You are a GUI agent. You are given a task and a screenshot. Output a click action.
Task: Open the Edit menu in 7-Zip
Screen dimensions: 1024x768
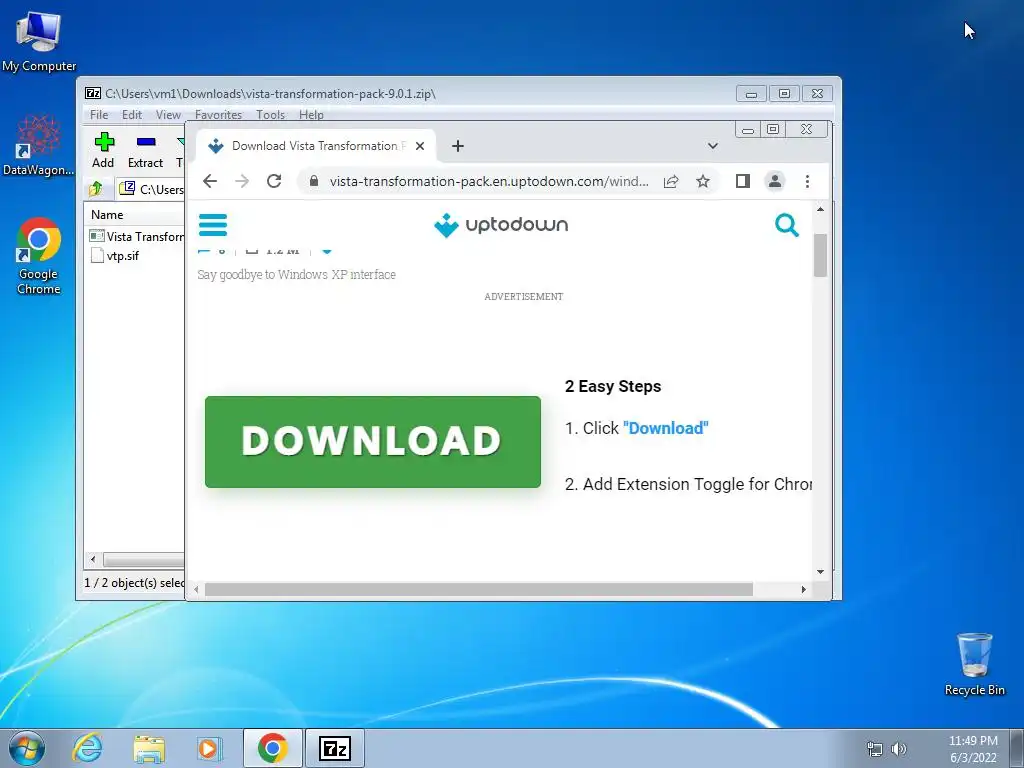tap(131, 114)
